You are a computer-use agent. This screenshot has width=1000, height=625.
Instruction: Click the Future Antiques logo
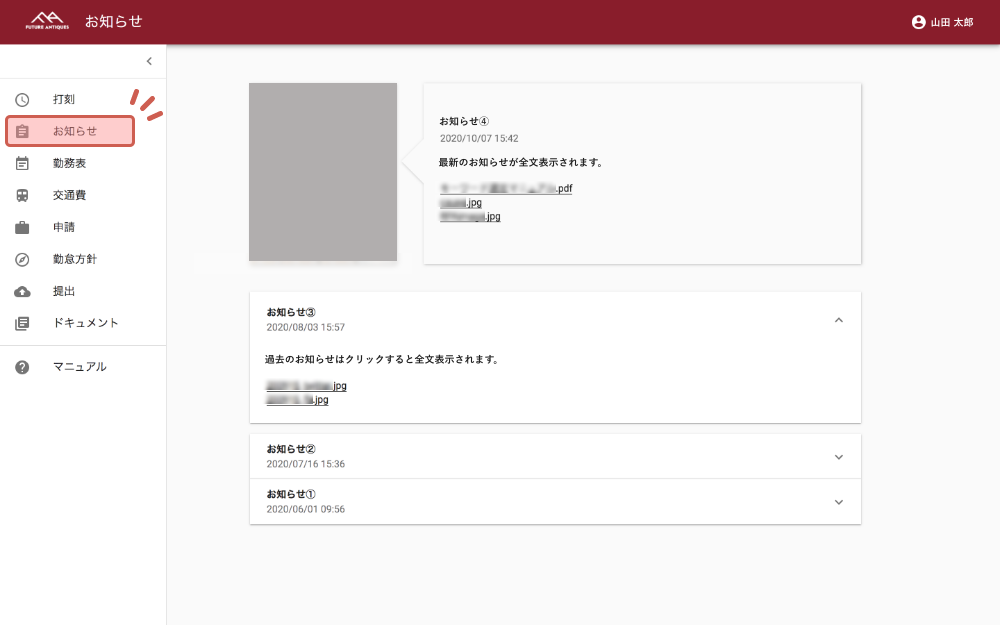47,21
